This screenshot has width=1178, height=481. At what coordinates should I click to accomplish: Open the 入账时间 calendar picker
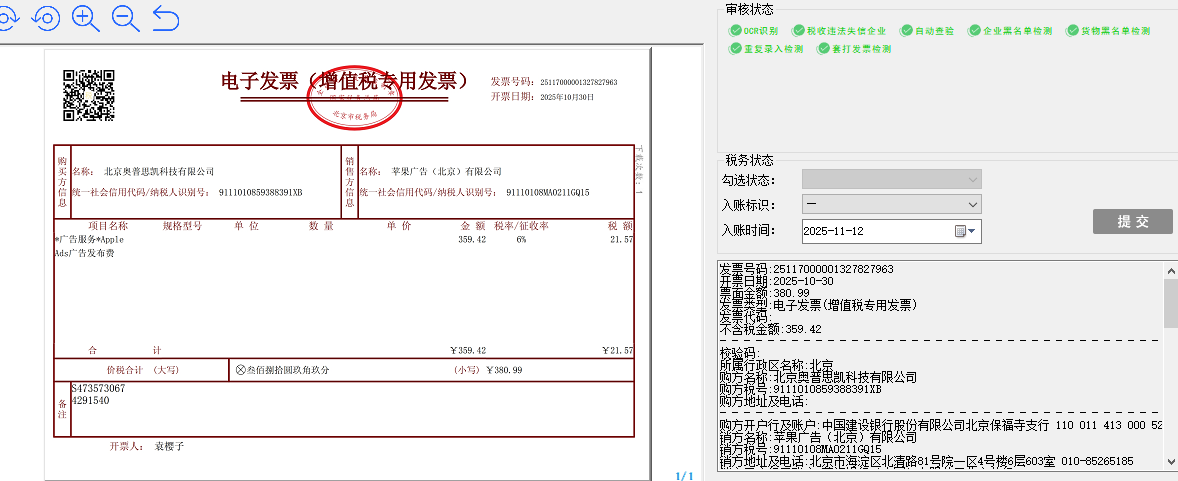966,232
